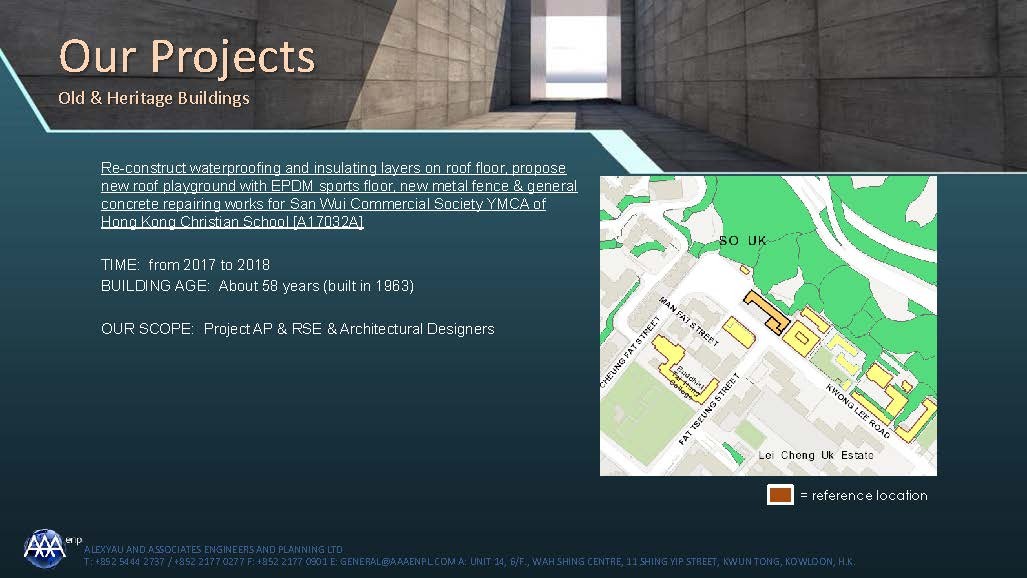Click the 'SO UK' label on map
1027x578 pixels.
pos(743,241)
